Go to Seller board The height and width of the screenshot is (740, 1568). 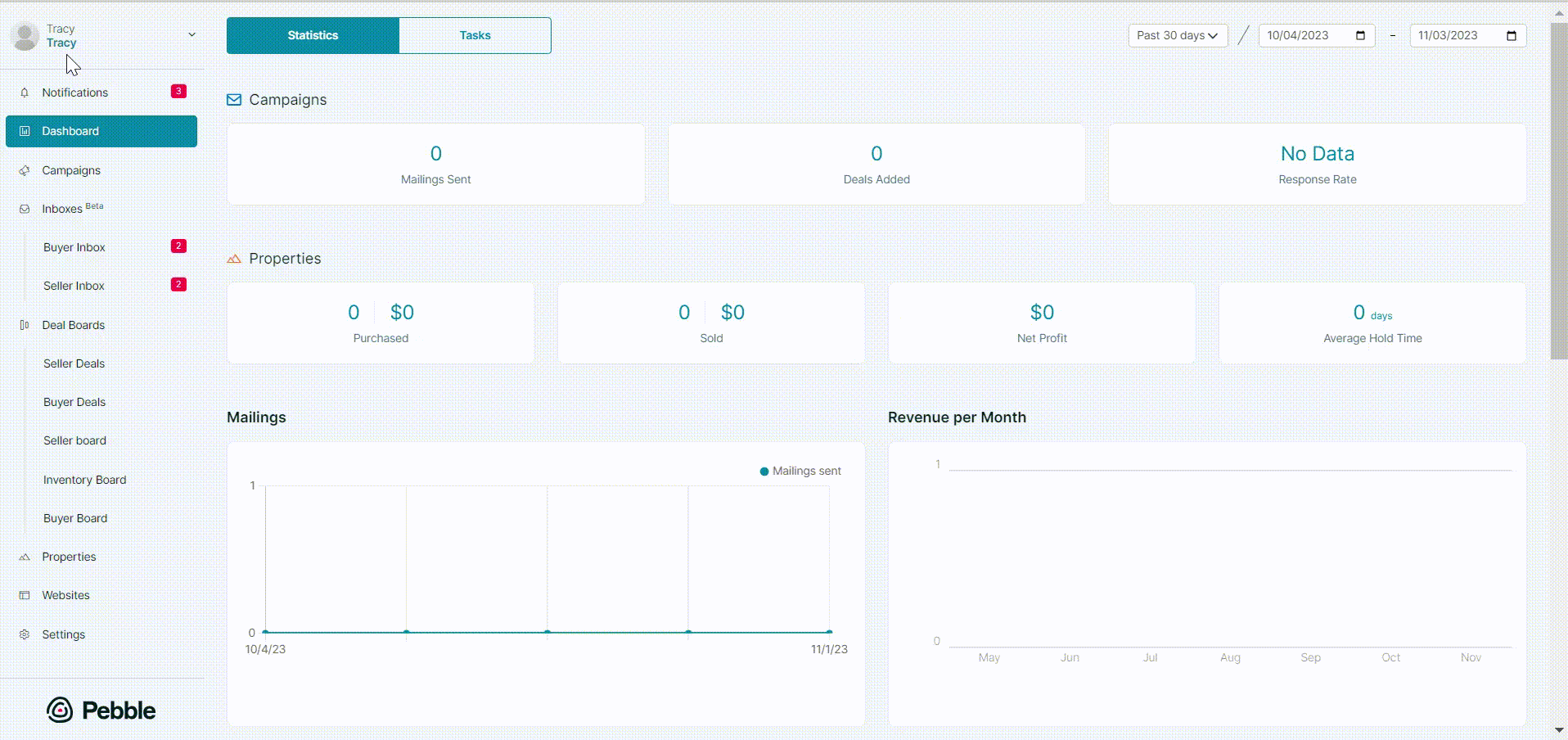pyautogui.click(x=75, y=440)
